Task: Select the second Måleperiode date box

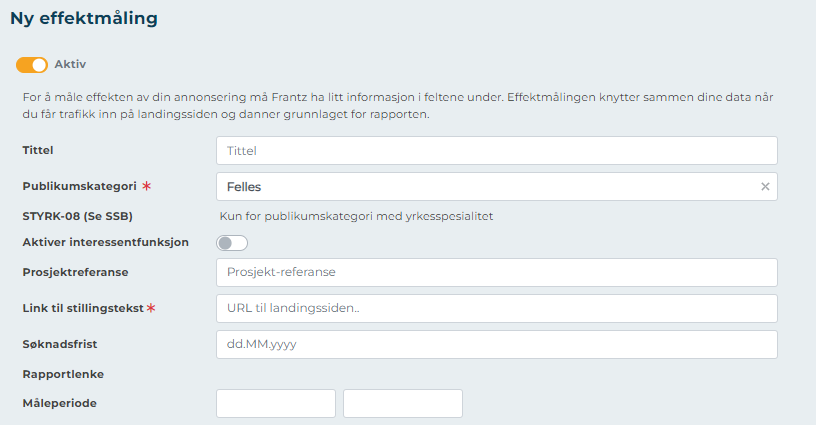Action: pyautogui.click(x=402, y=403)
